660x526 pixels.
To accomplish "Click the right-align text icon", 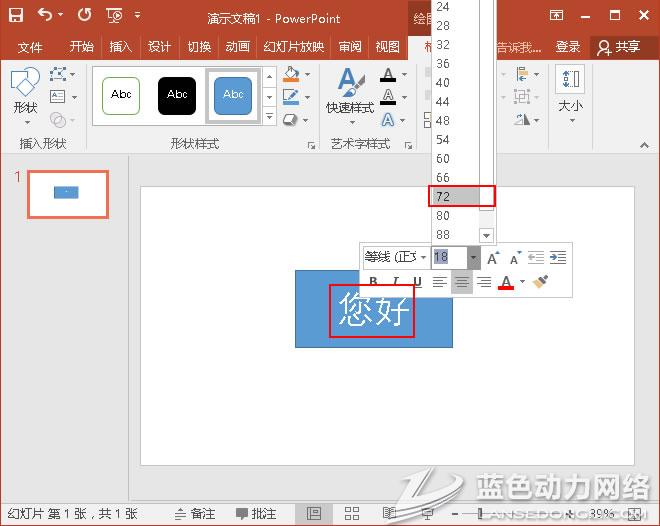I will point(484,282).
